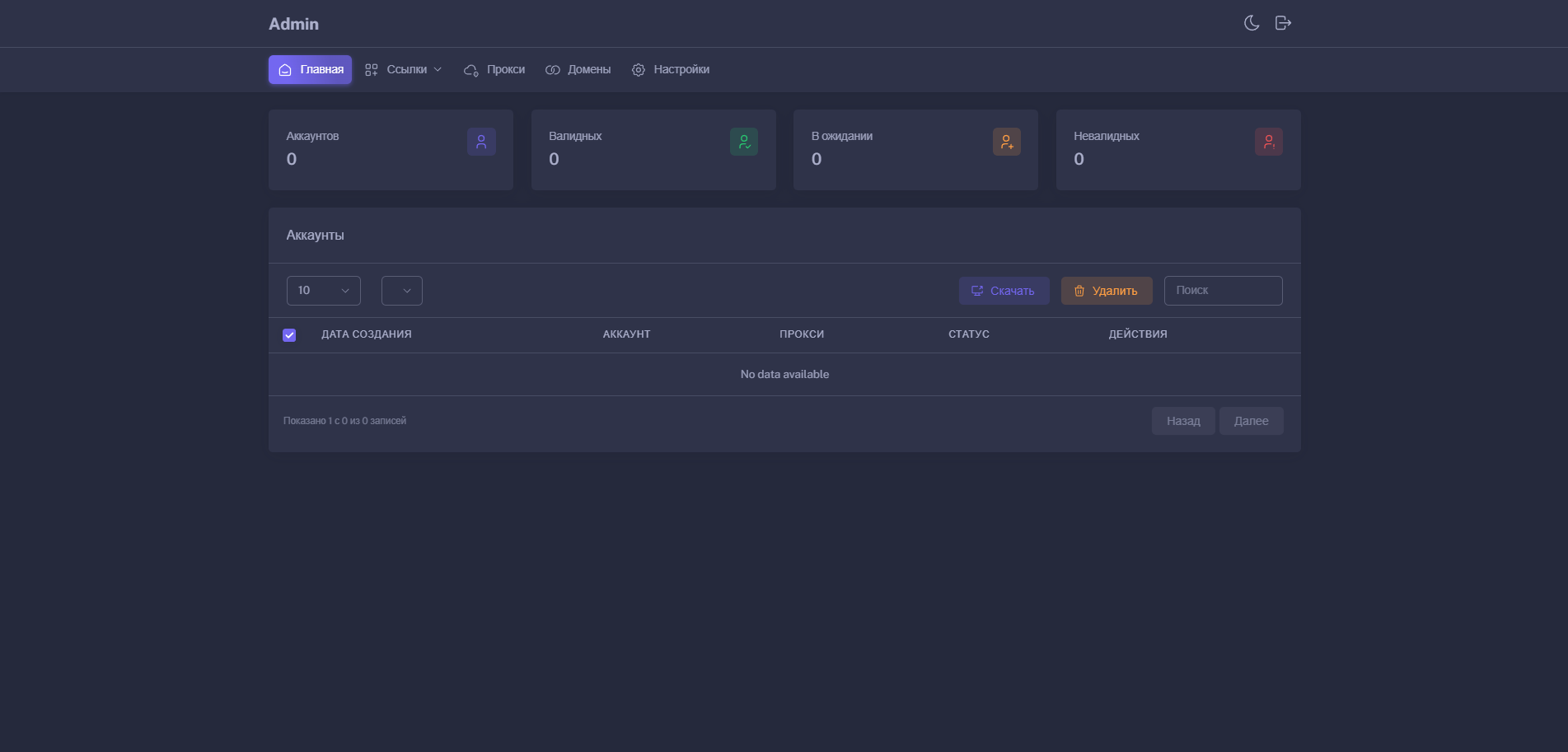This screenshot has height=752, width=1568.
Task: Click the Удалить button
Action: (x=1107, y=291)
